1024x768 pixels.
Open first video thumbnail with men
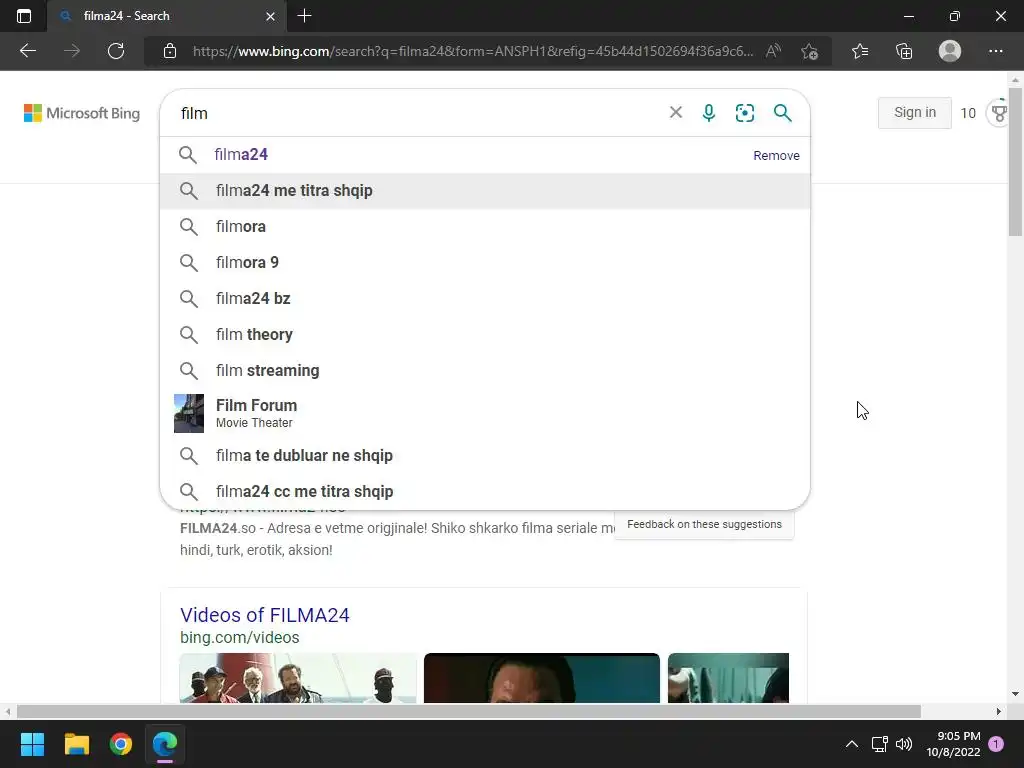click(x=298, y=678)
